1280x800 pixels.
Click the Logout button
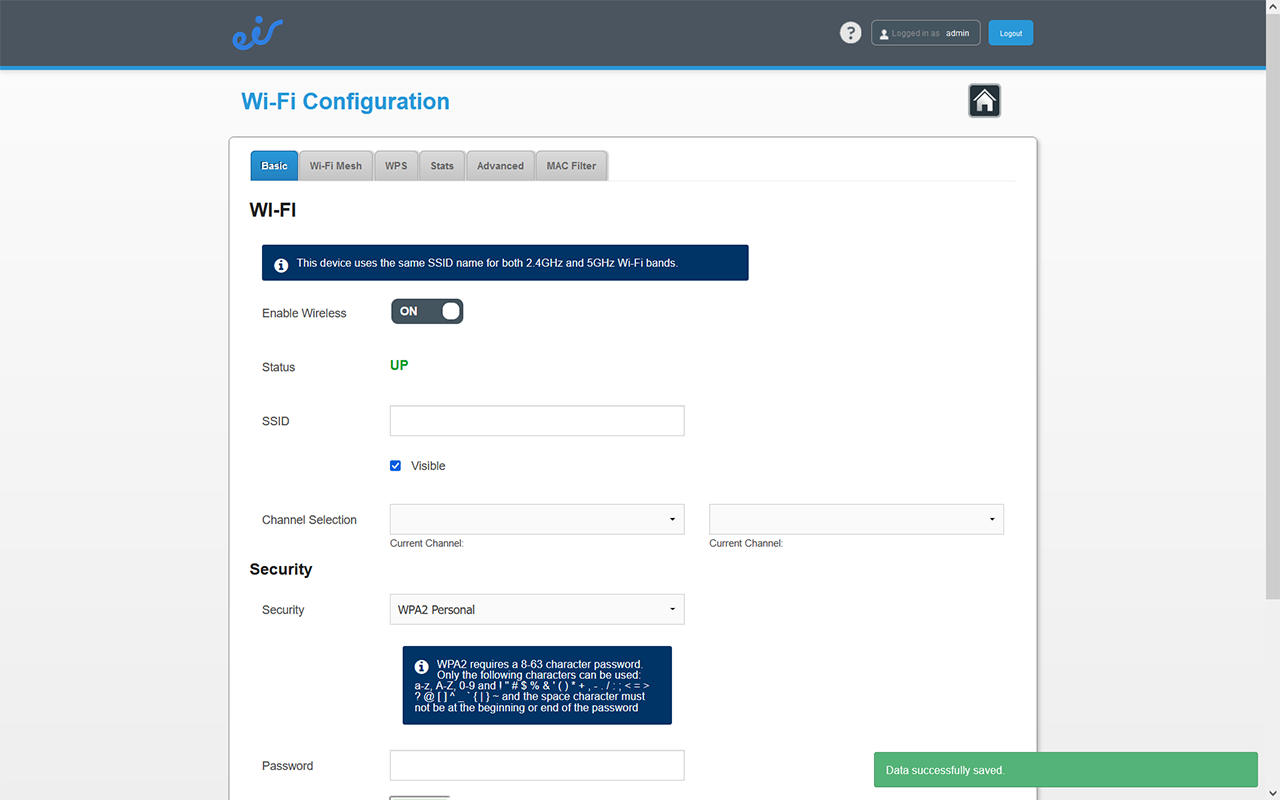click(x=1010, y=33)
